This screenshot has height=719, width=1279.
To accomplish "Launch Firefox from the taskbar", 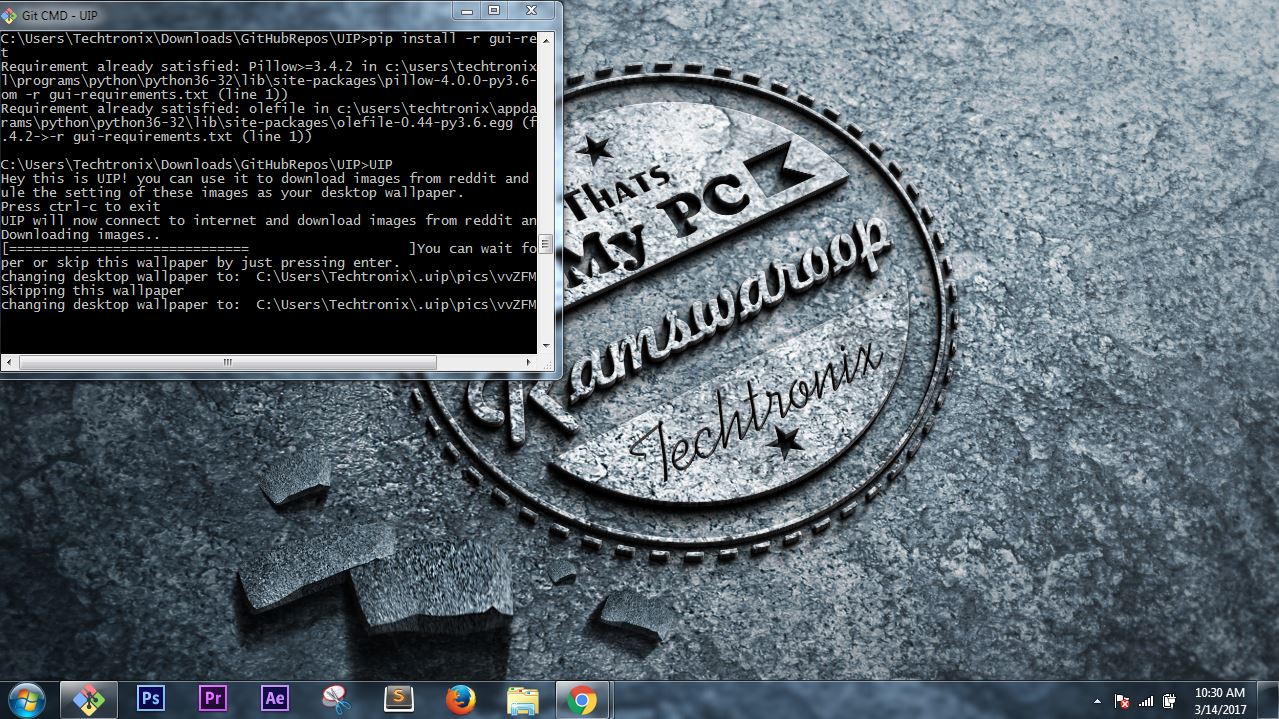I will pyautogui.click(x=461, y=699).
